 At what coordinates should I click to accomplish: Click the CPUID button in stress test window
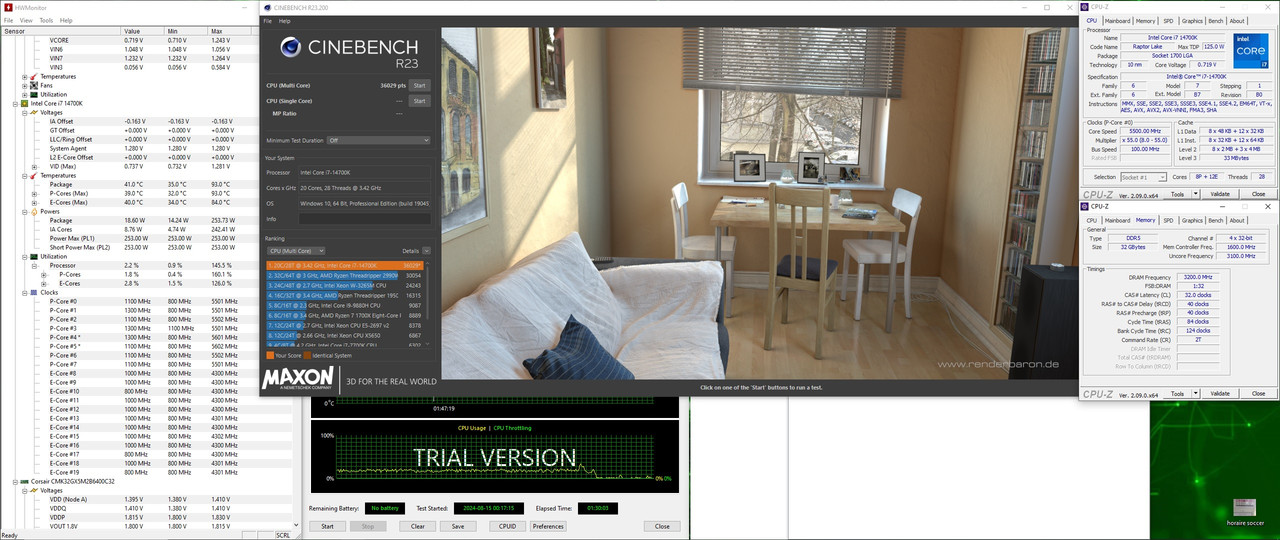tap(507, 526)
